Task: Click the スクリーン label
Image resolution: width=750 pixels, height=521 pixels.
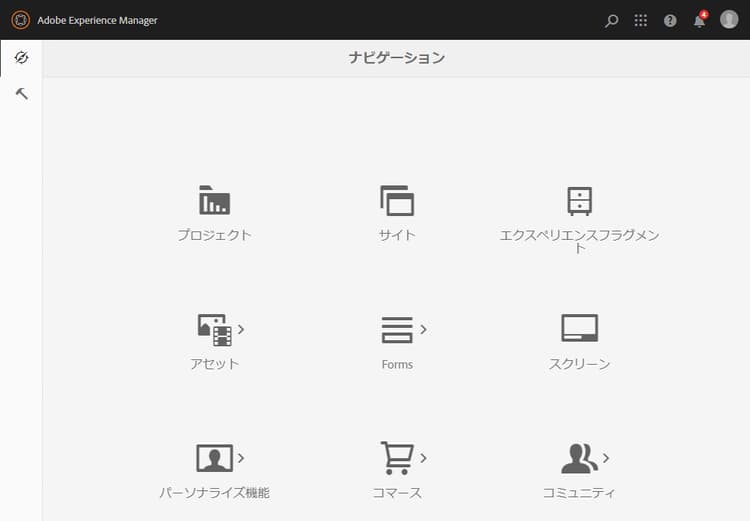Action: pyautogui.click(x=579, y=364)
